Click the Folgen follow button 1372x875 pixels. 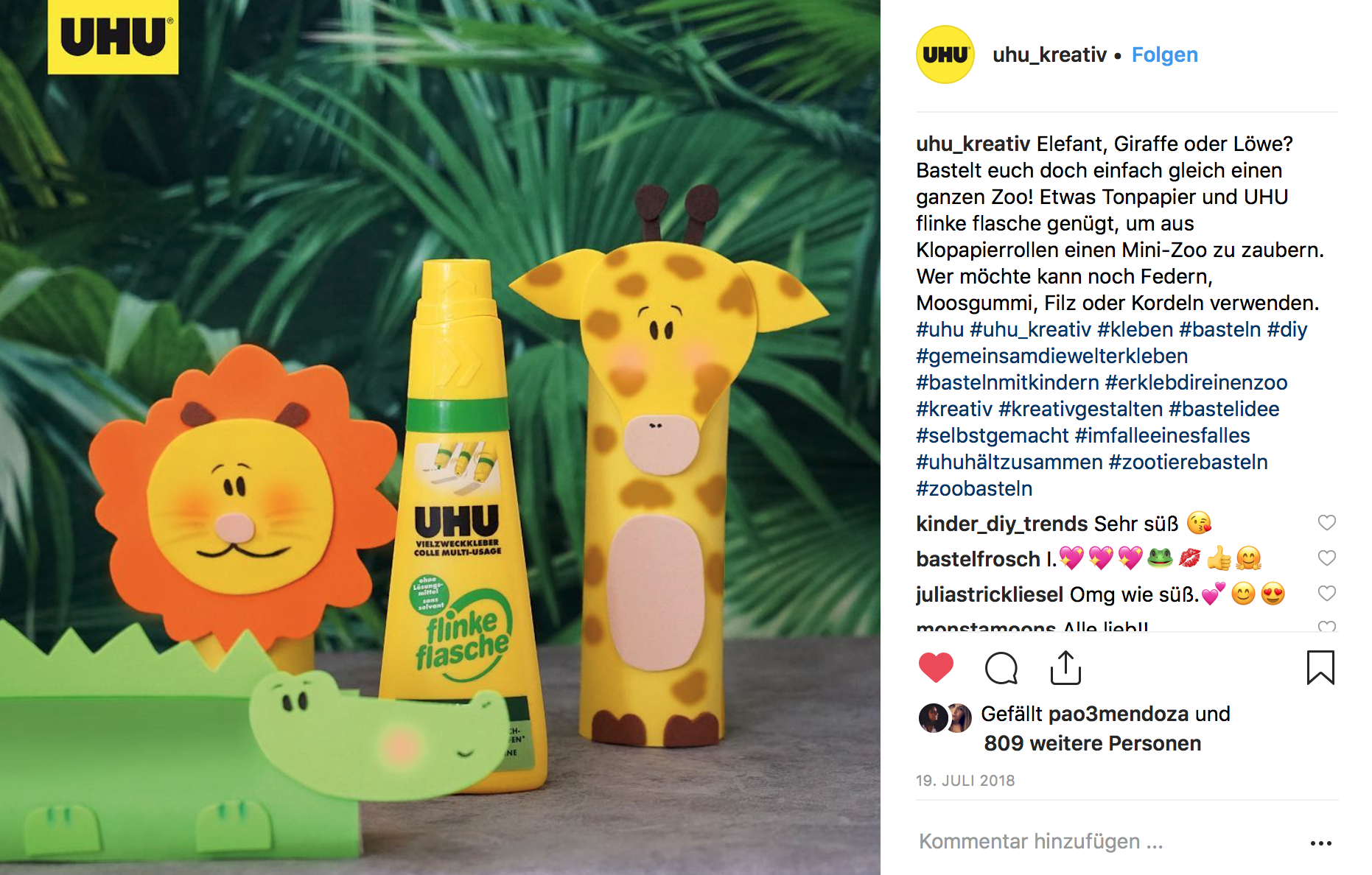1164,55
